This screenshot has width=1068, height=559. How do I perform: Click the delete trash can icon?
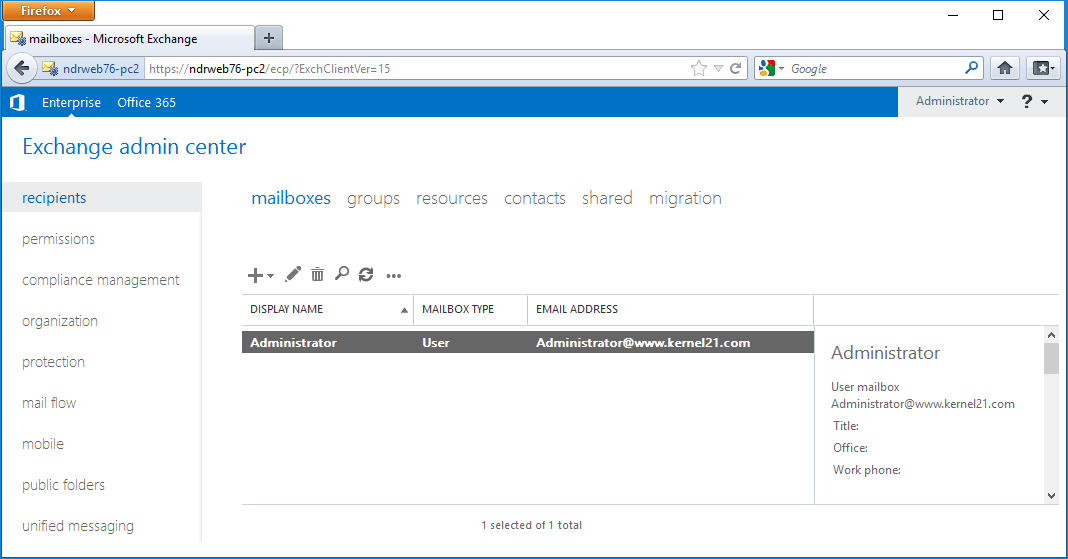tap(317, 274)
